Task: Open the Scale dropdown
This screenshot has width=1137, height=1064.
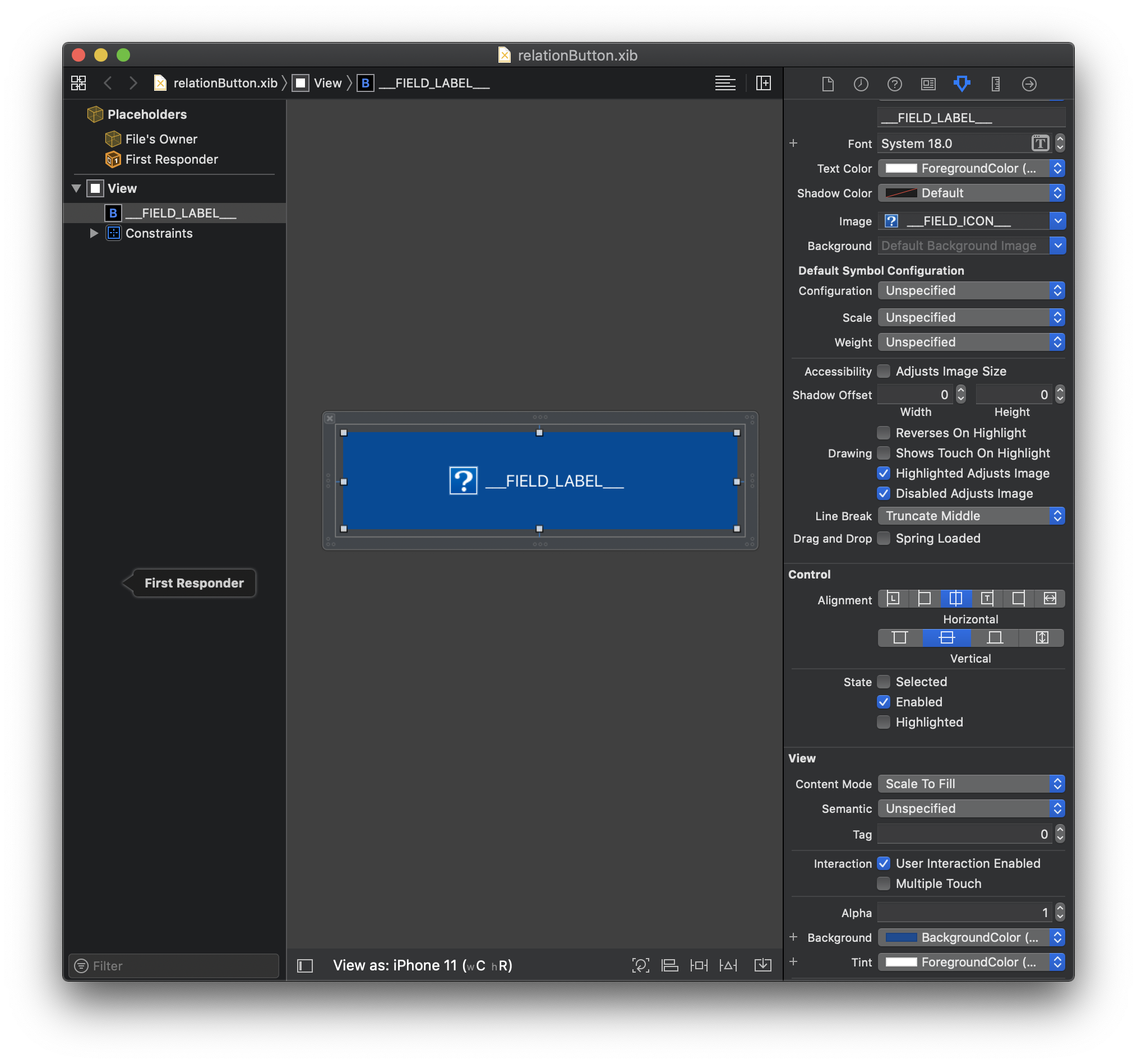Action: coord(971,317)
